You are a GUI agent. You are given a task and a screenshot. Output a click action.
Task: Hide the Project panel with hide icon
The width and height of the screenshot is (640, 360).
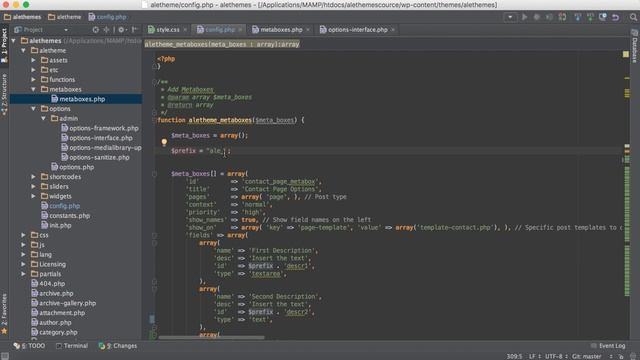[134, 30]
